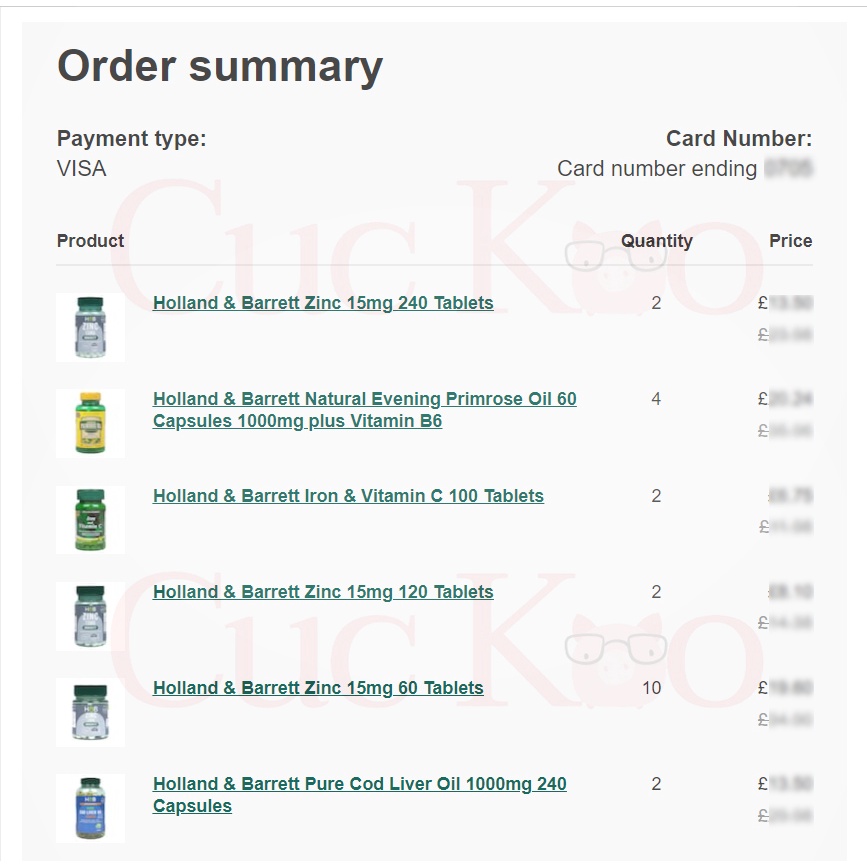The image size is (867, 867).
Task: Click the Cod Liver Oil bottle thumbnail
Action: 91,807
